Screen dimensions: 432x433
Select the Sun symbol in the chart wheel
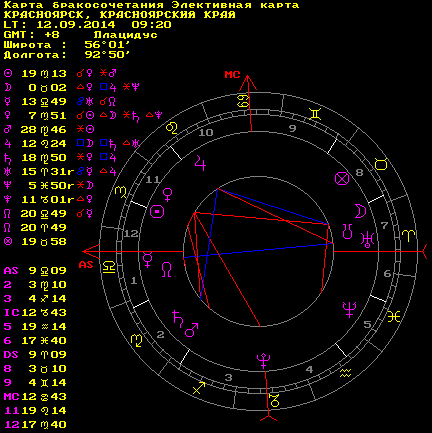[x=157, y=211]
